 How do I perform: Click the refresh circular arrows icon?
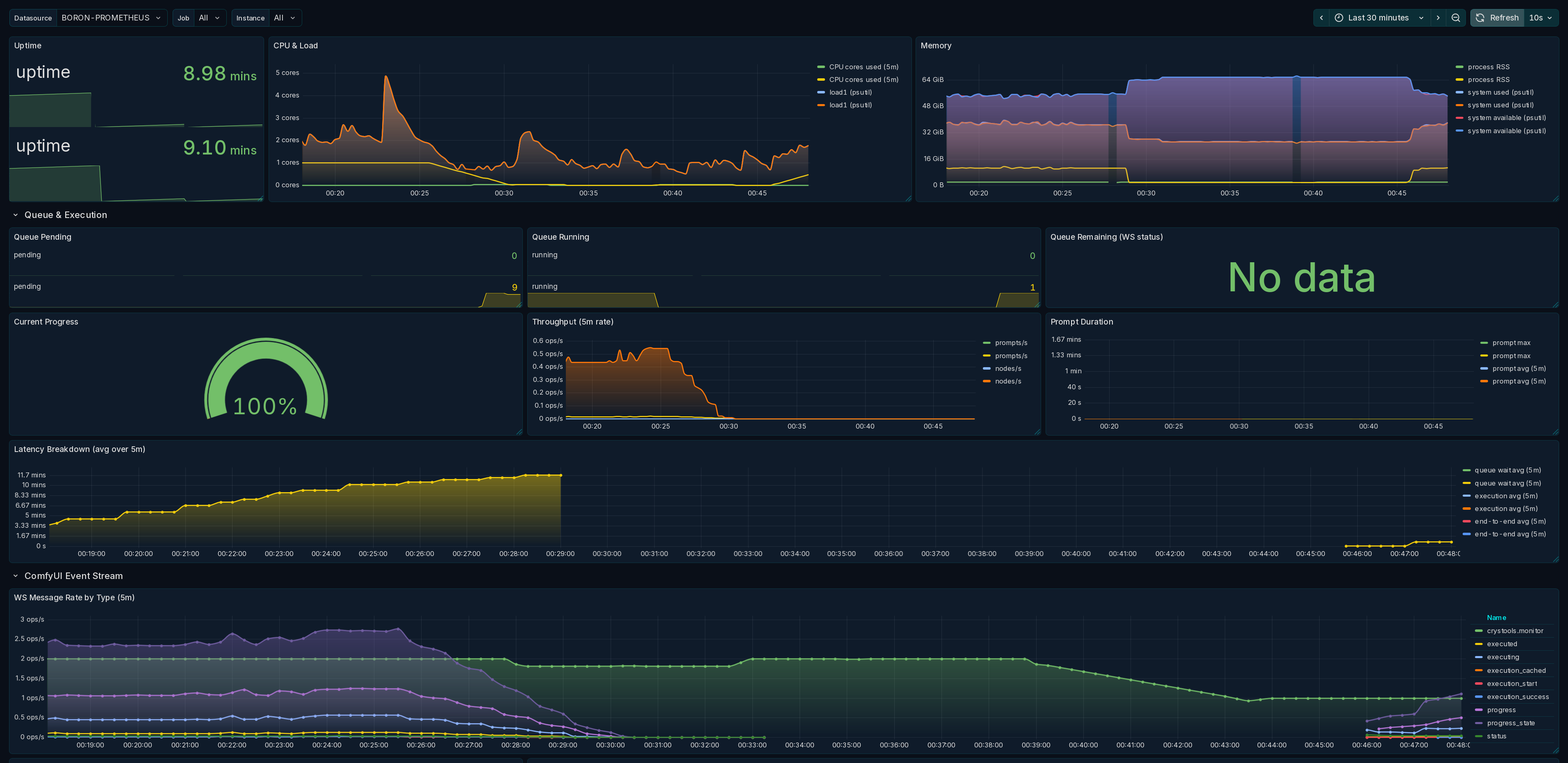1480,18
